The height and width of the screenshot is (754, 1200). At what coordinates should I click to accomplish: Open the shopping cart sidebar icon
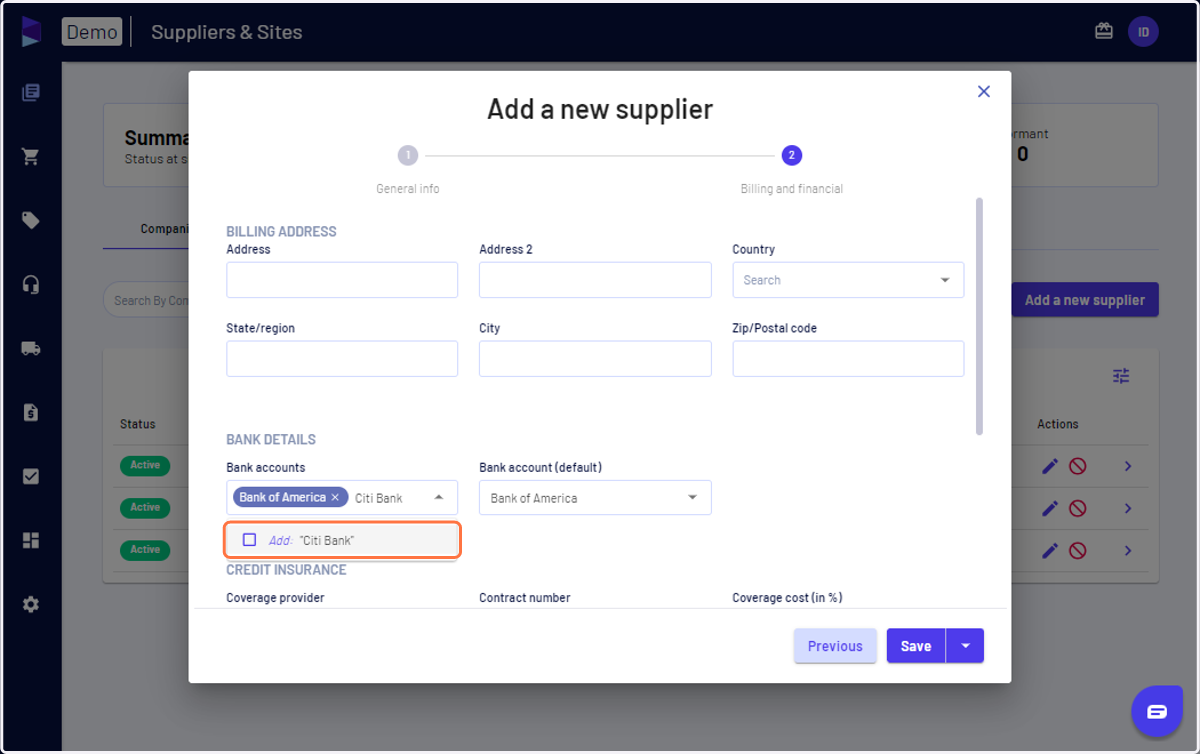coord(31,157)
